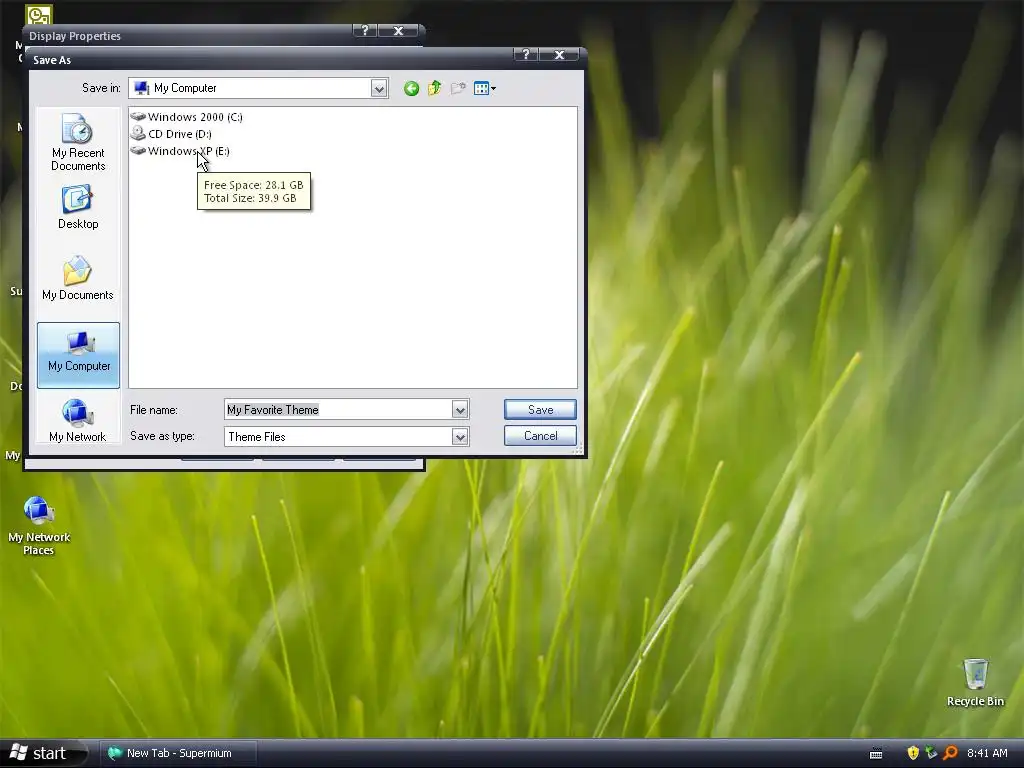This screenshot has height=768, width=1024.
Task: Open the start menu
Action: coord(43,754)
